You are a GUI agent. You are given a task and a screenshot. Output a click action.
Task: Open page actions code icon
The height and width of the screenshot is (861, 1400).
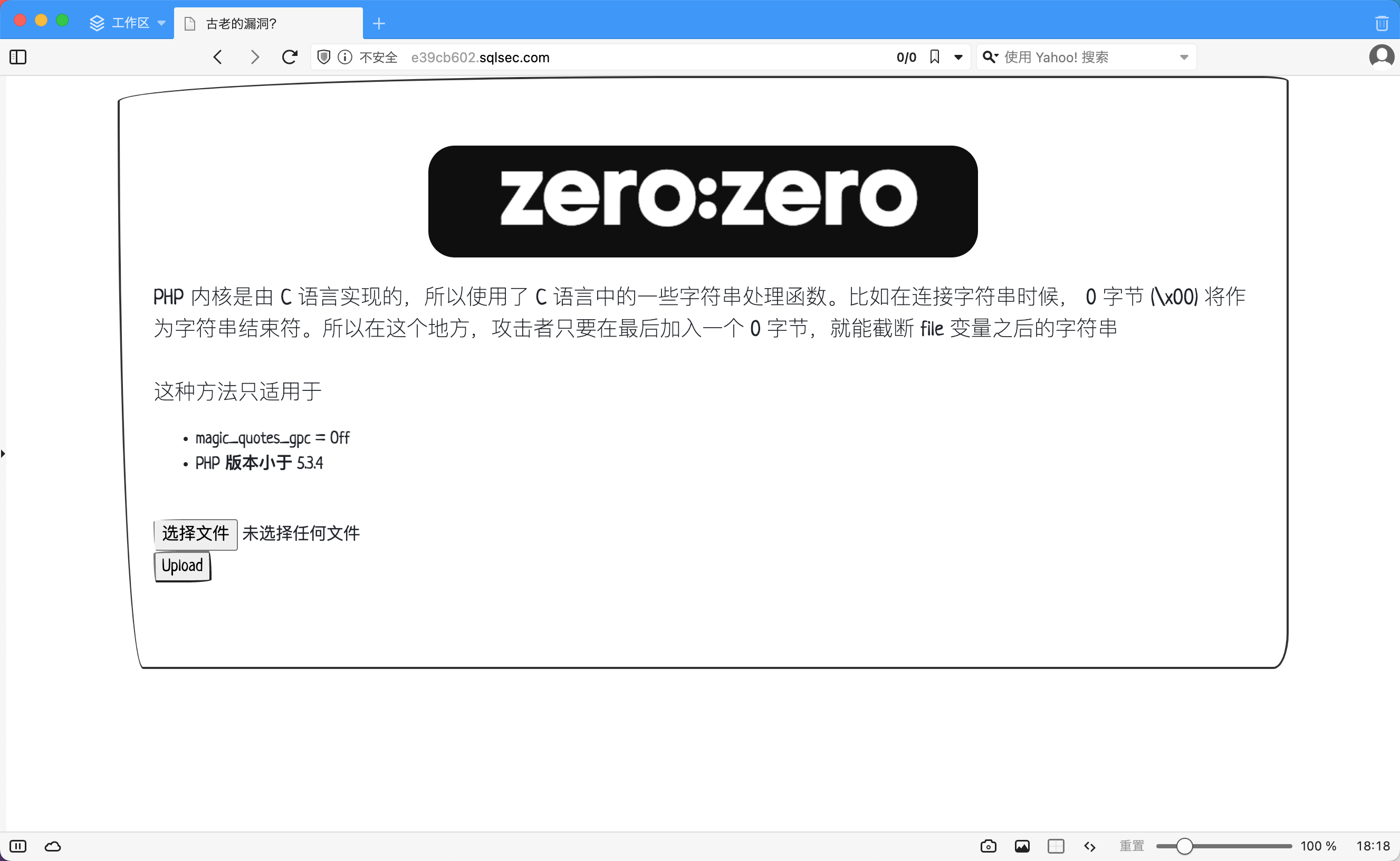pyautogui.click(x=1090, y=846)
